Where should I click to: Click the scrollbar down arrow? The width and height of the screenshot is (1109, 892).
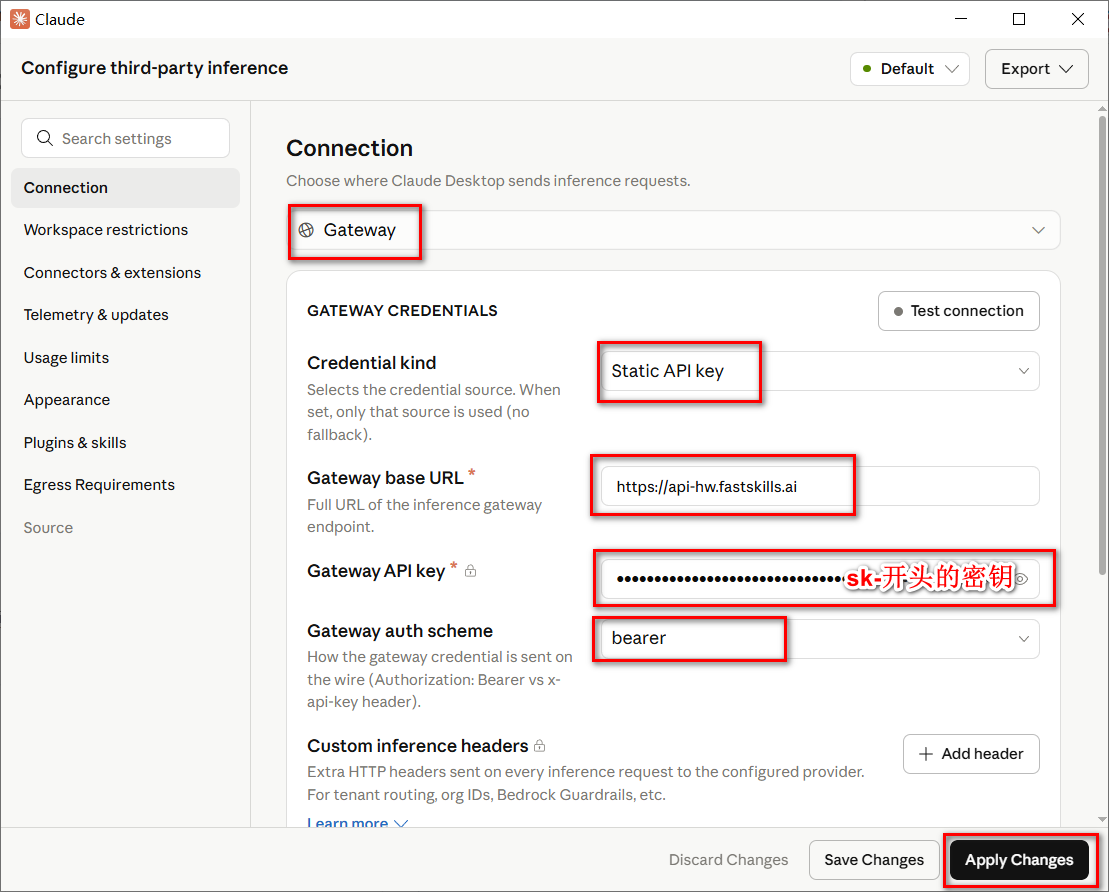[x=1102, y=819]
